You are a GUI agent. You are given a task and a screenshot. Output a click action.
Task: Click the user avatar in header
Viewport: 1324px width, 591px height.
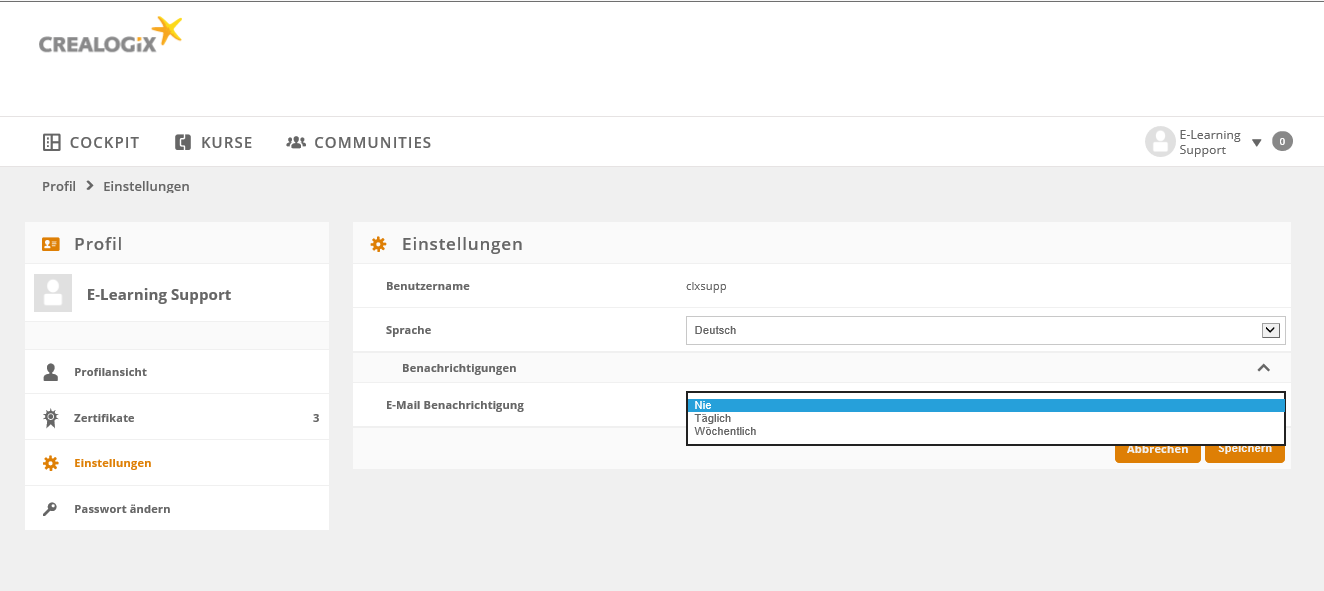[1160, 142]
